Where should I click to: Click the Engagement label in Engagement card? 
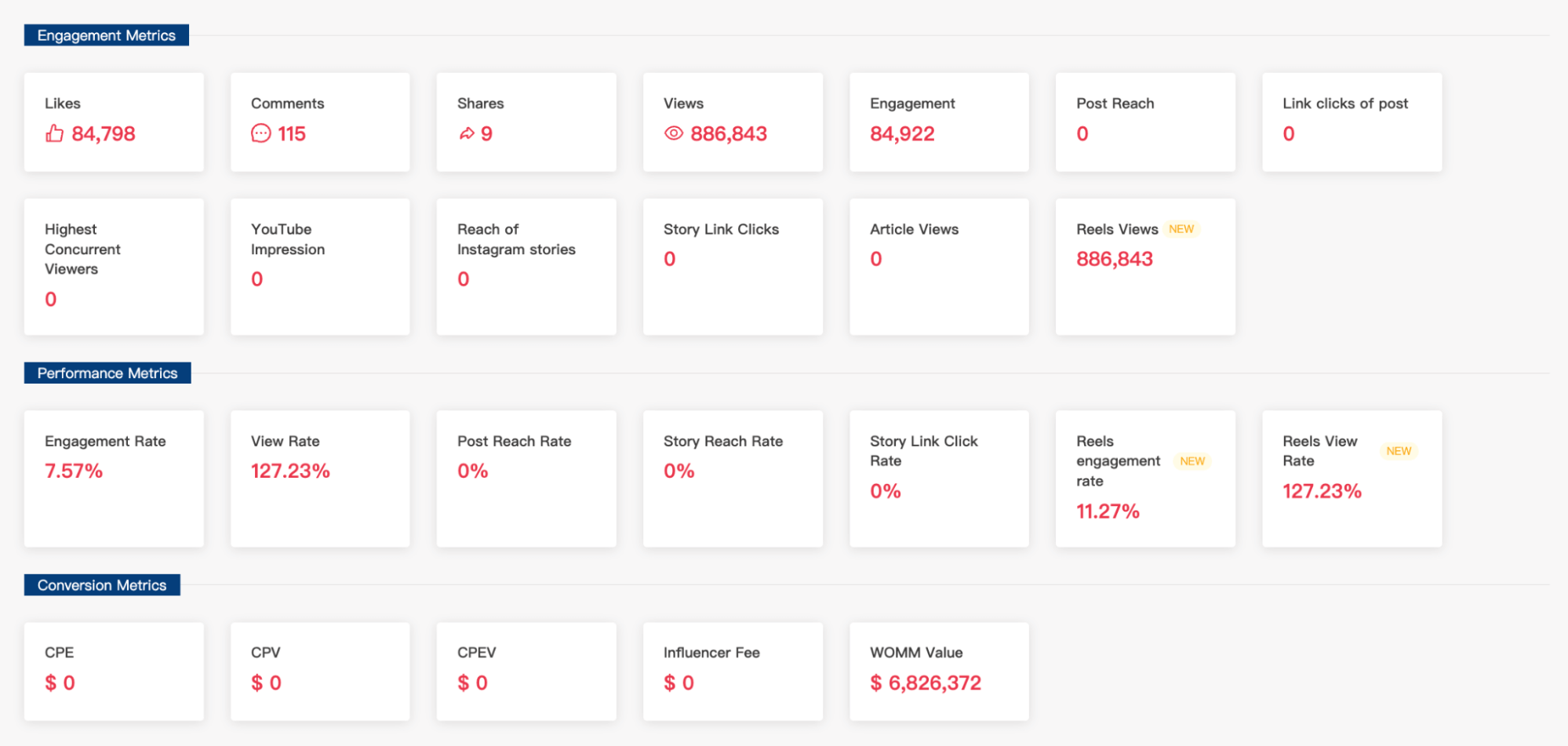pyautogui.click(x=912, y=104)
